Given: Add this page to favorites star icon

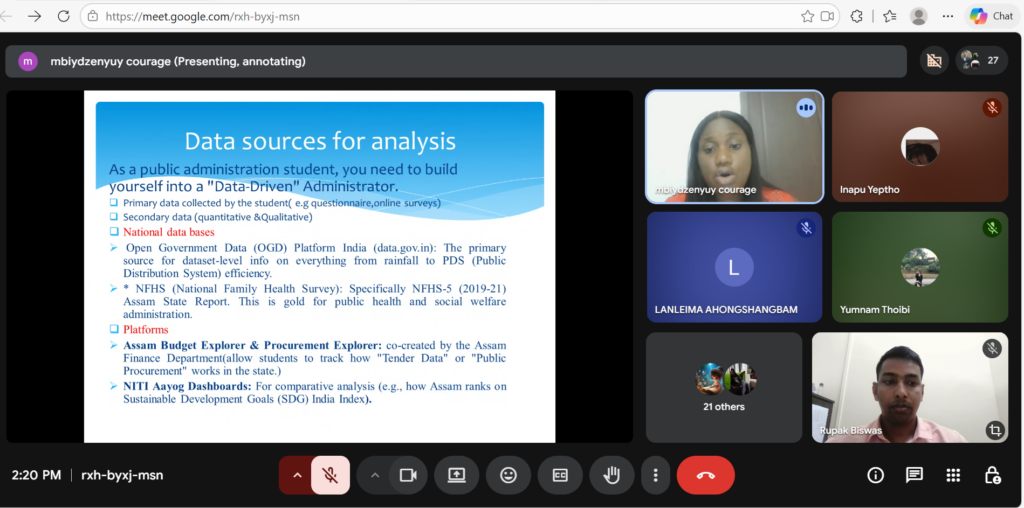Looking at the screenshot, I should click(807, 16).
